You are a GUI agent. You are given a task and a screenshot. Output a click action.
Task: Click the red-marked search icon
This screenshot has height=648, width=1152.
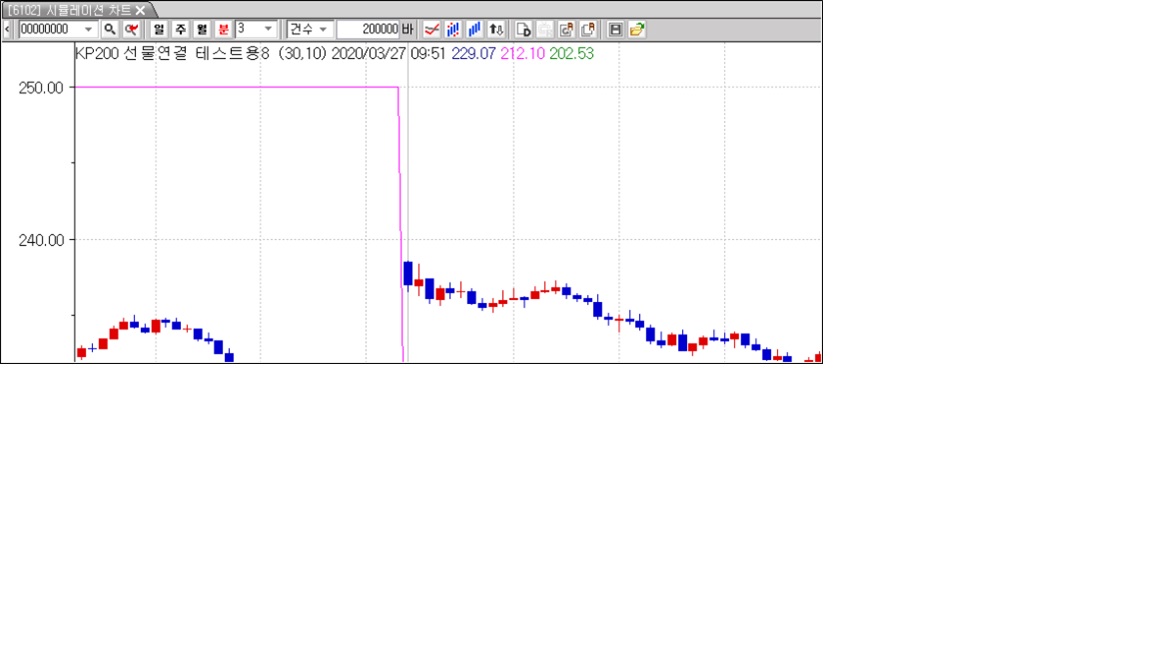[131, 29]
